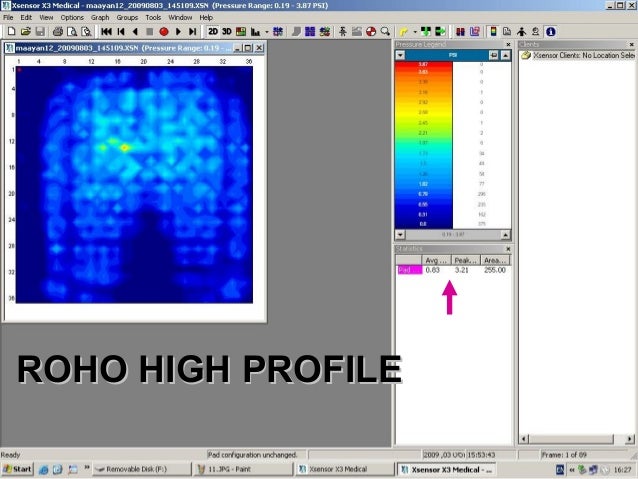
Task: Jump to the first frame of the recording
Action: [106, 31]
